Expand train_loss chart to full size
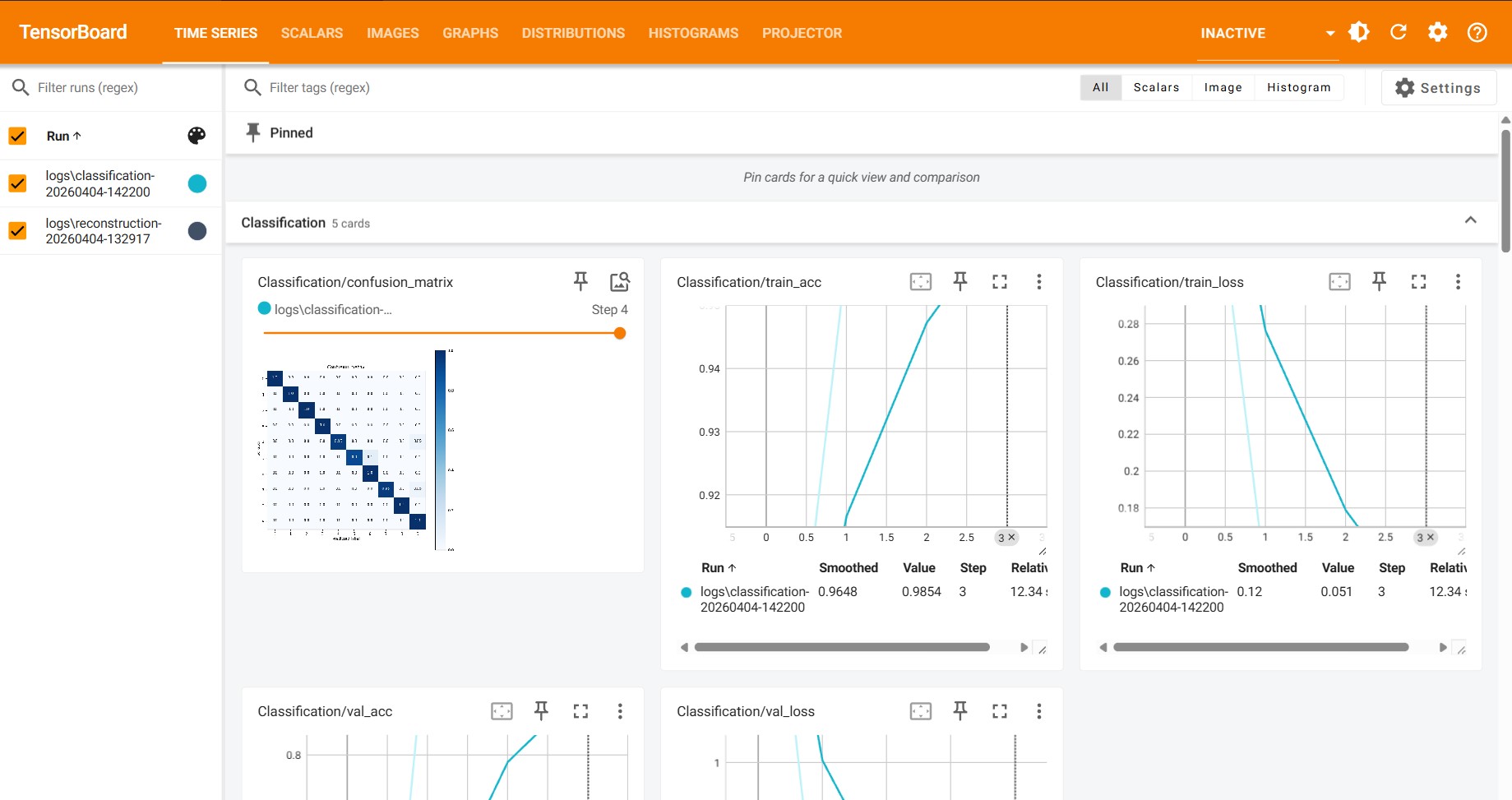 pos(1418,281)
